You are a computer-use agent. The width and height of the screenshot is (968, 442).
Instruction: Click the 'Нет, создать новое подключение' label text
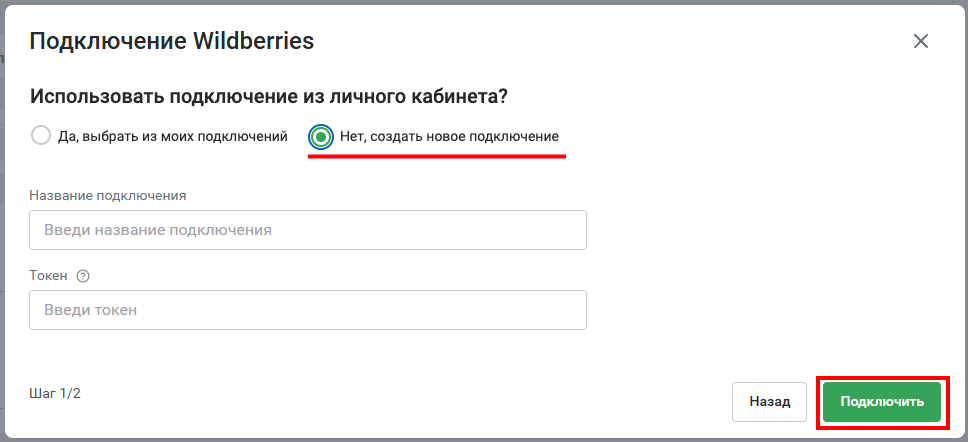(x=449, y=136)
